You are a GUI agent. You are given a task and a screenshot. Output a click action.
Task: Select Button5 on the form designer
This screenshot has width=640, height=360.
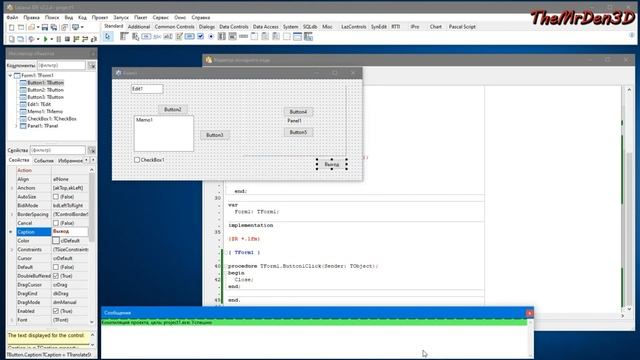pyautogui.click(x=298, y=132)
